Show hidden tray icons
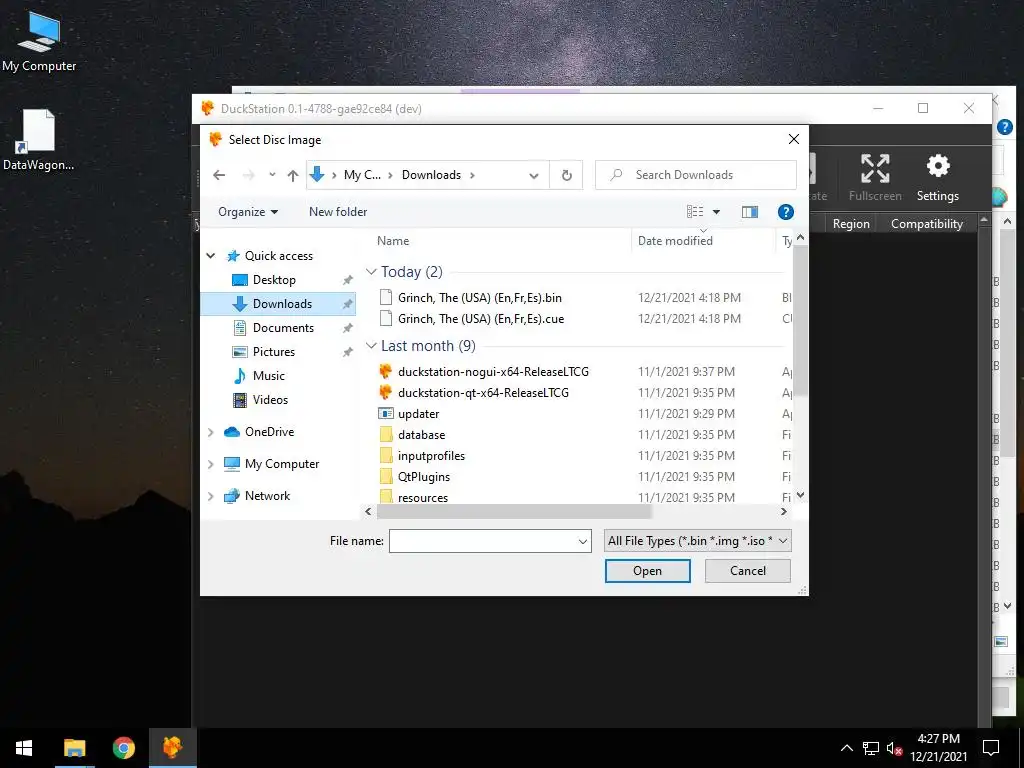This screenshot has height=768, width=1024. [x=846, y=748]
